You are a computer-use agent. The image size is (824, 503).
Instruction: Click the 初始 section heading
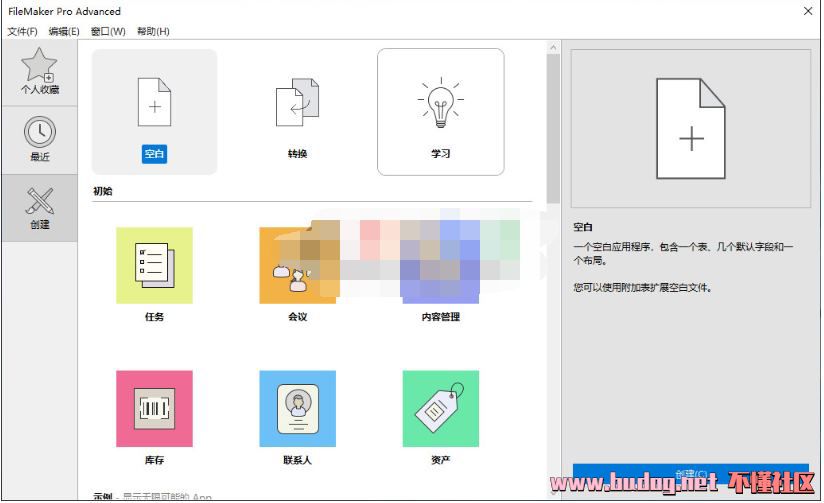(102, 191)
